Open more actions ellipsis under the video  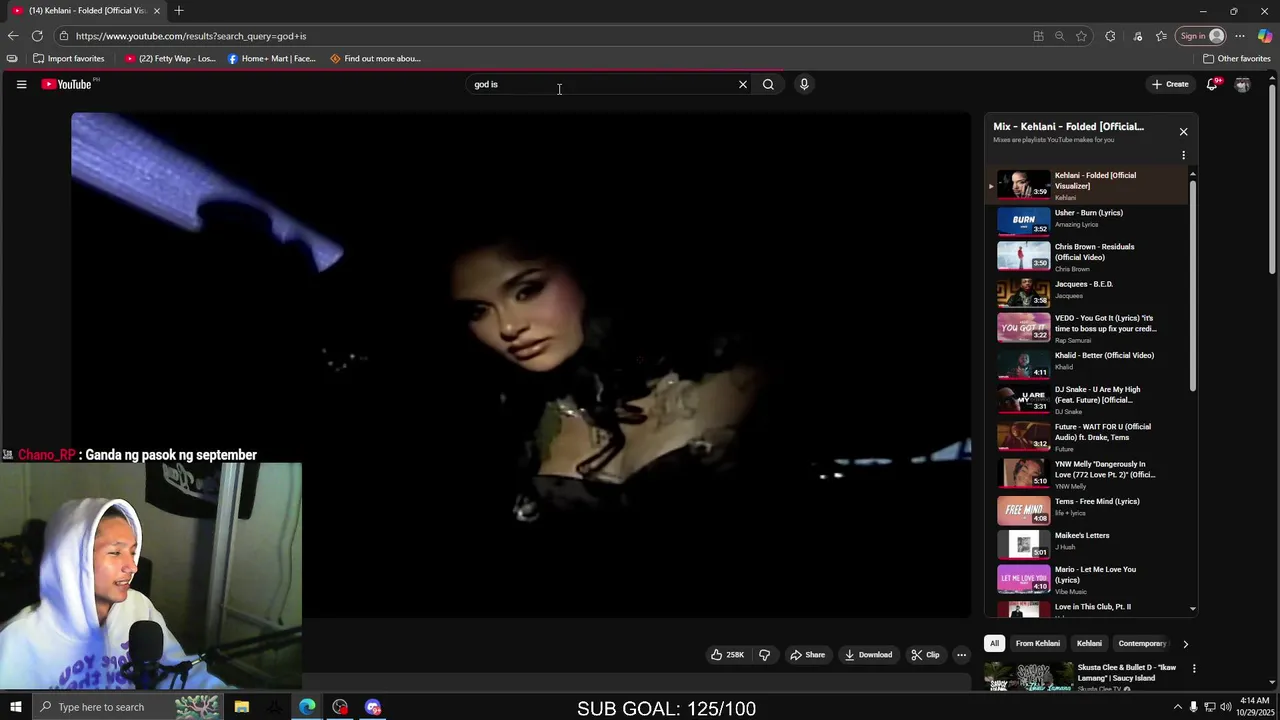coord(961,655)
